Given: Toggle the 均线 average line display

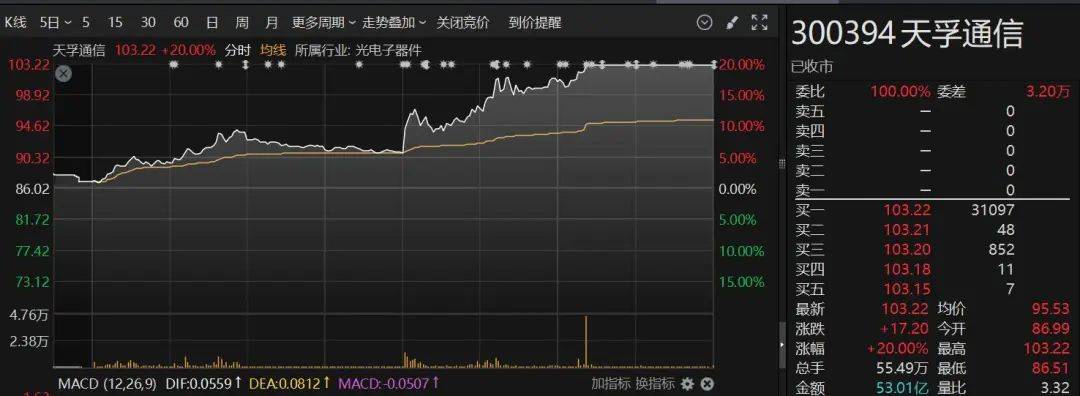Looking at the screenshot, I should [273, 50].
